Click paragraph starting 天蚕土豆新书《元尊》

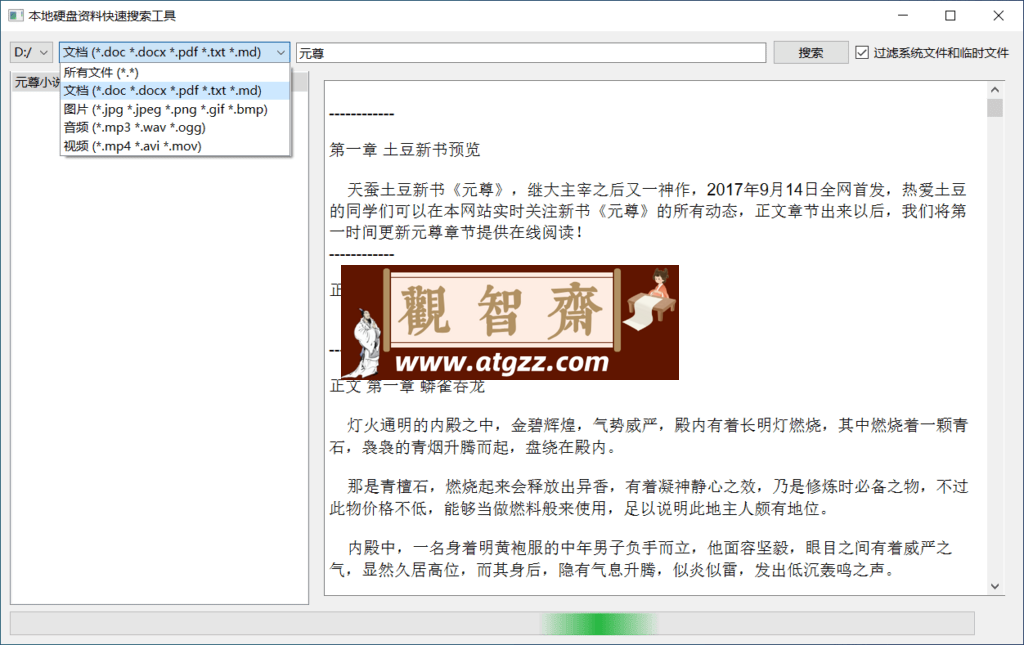pyautogui.click(x=648, y=211)
